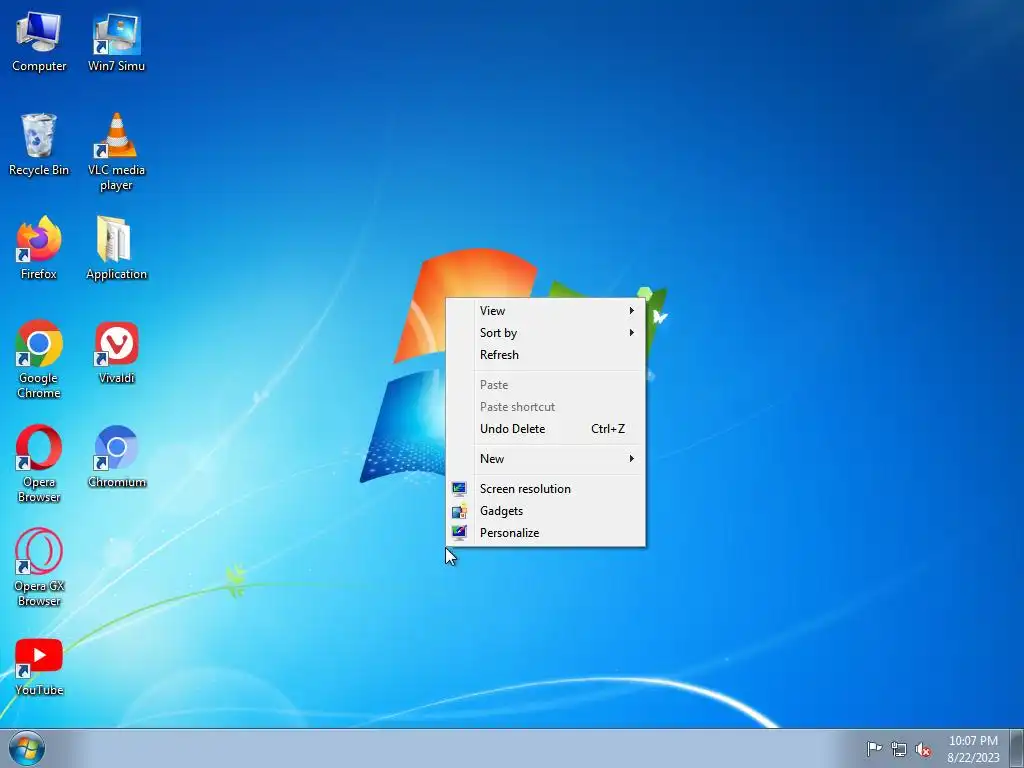This screenshot has height=768, width=1024.
Task: Click the network tray icon
Action: [899, 749]
